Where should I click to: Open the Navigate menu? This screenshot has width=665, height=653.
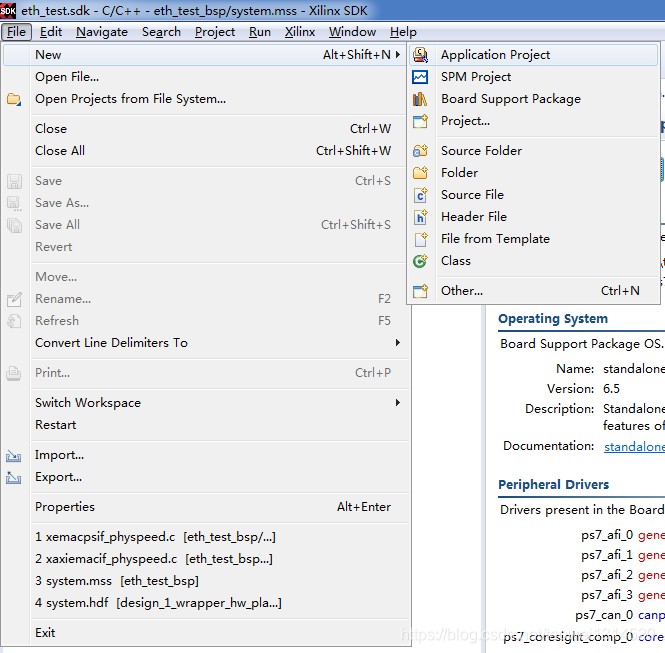(x=102, y=32)
